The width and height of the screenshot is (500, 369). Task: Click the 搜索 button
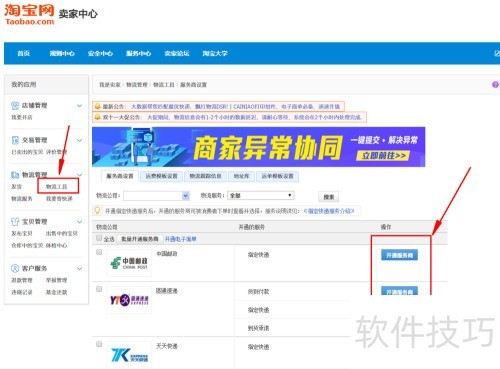click(329, 197)
